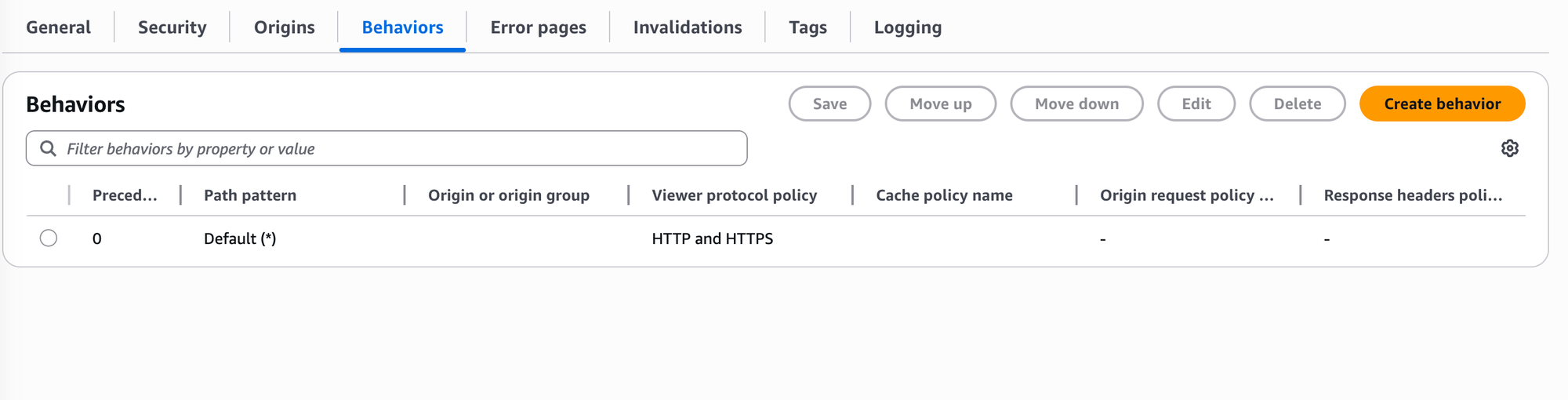The width and height of the screenshot is (1568, 400).
Task: Switch to the Invalidations tab
Action: (x=688, y=27)
